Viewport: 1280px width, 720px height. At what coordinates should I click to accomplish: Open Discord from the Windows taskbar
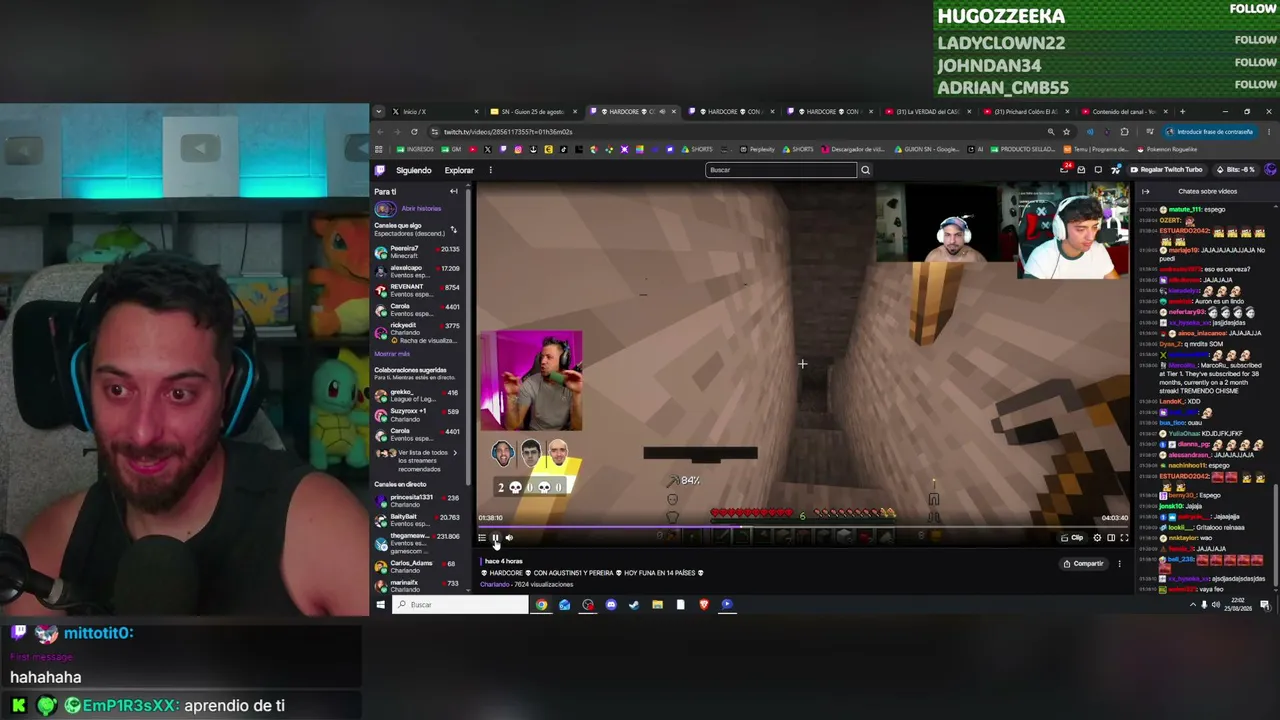click(x=611, y=605)
